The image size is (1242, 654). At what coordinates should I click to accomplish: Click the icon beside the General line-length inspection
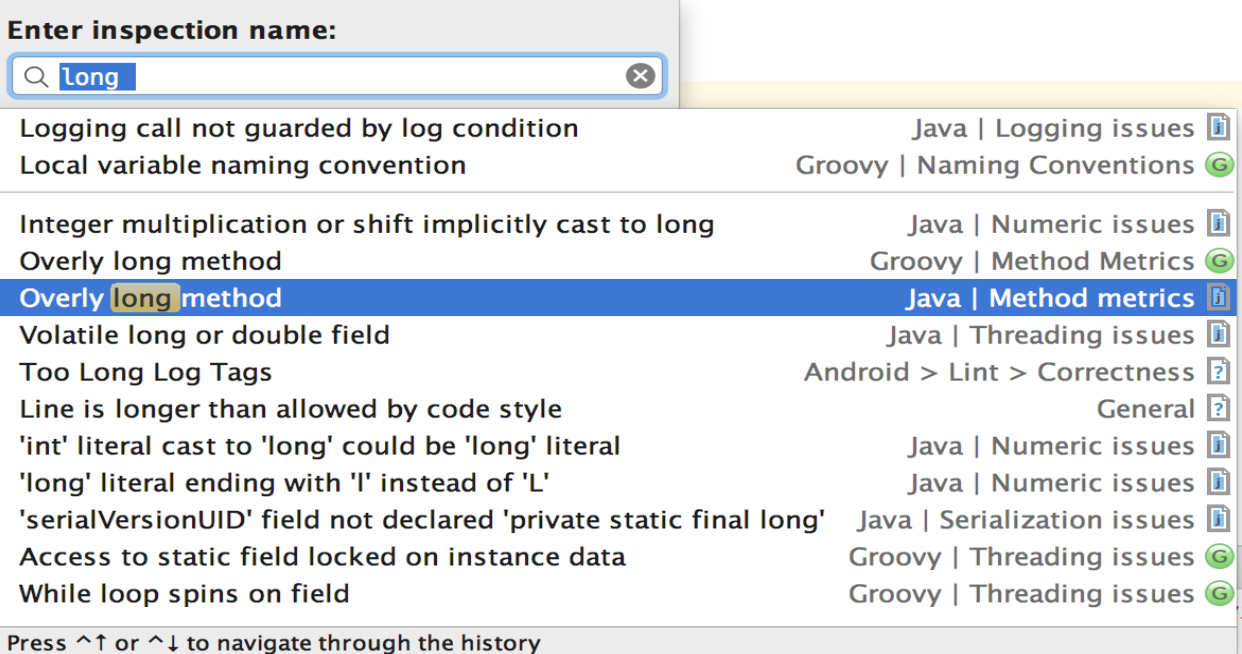tap(1218, 409)
